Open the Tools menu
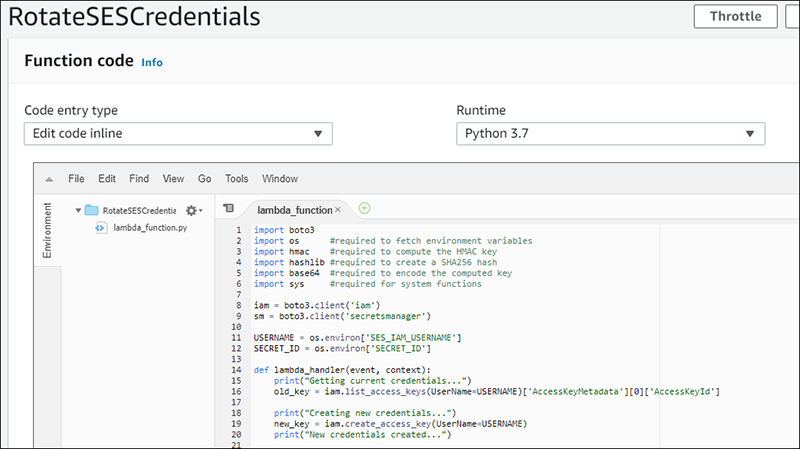Viewport: 800px width, 449px height. coord(237,179)
